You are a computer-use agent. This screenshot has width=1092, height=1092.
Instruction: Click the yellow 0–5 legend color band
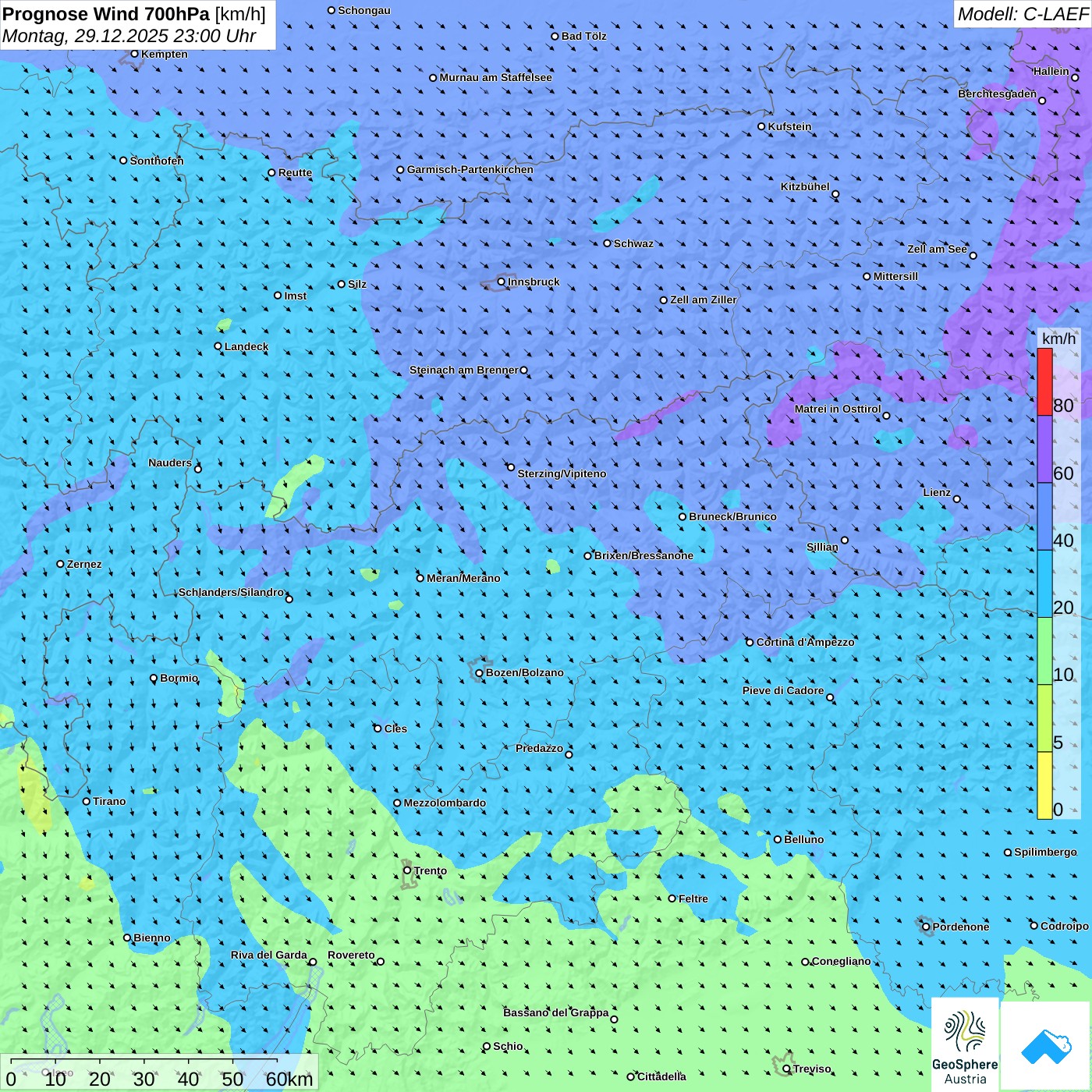coord(1044,785)
